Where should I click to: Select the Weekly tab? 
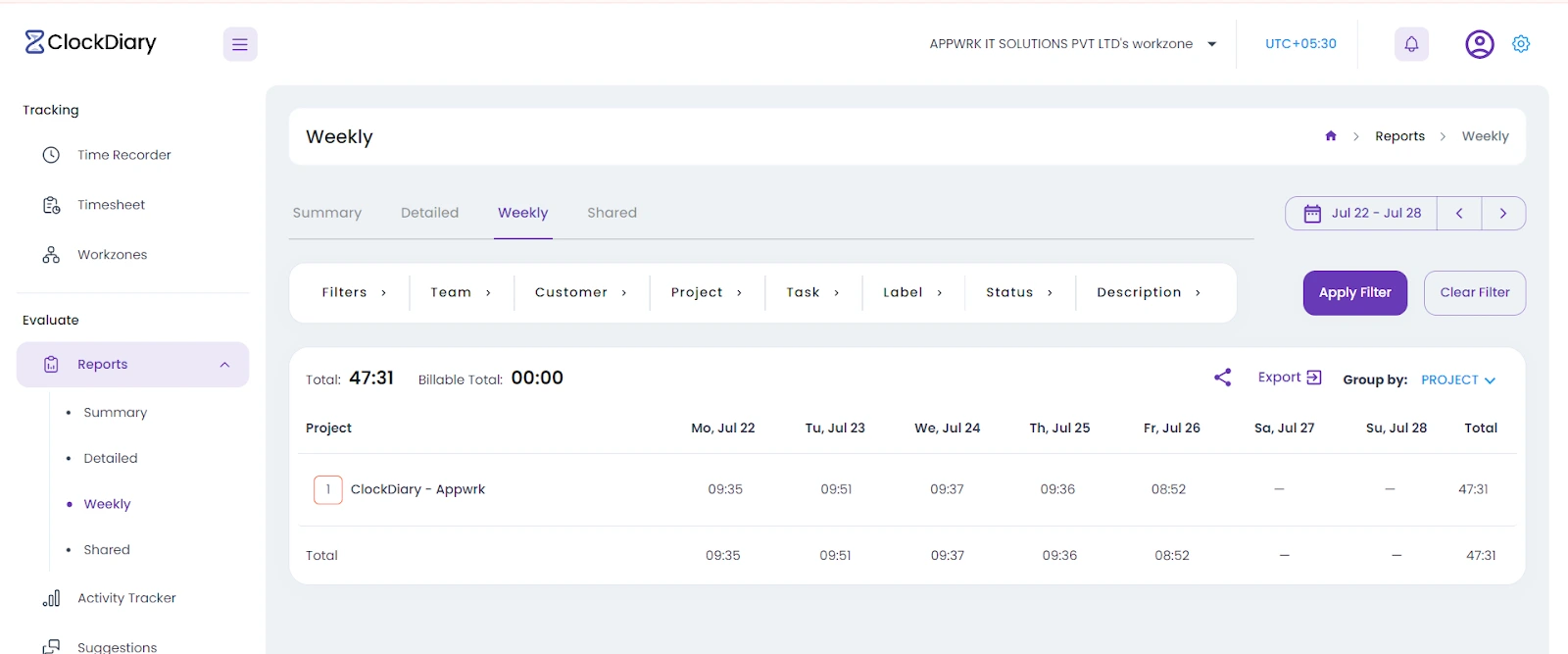coord(523,213)
